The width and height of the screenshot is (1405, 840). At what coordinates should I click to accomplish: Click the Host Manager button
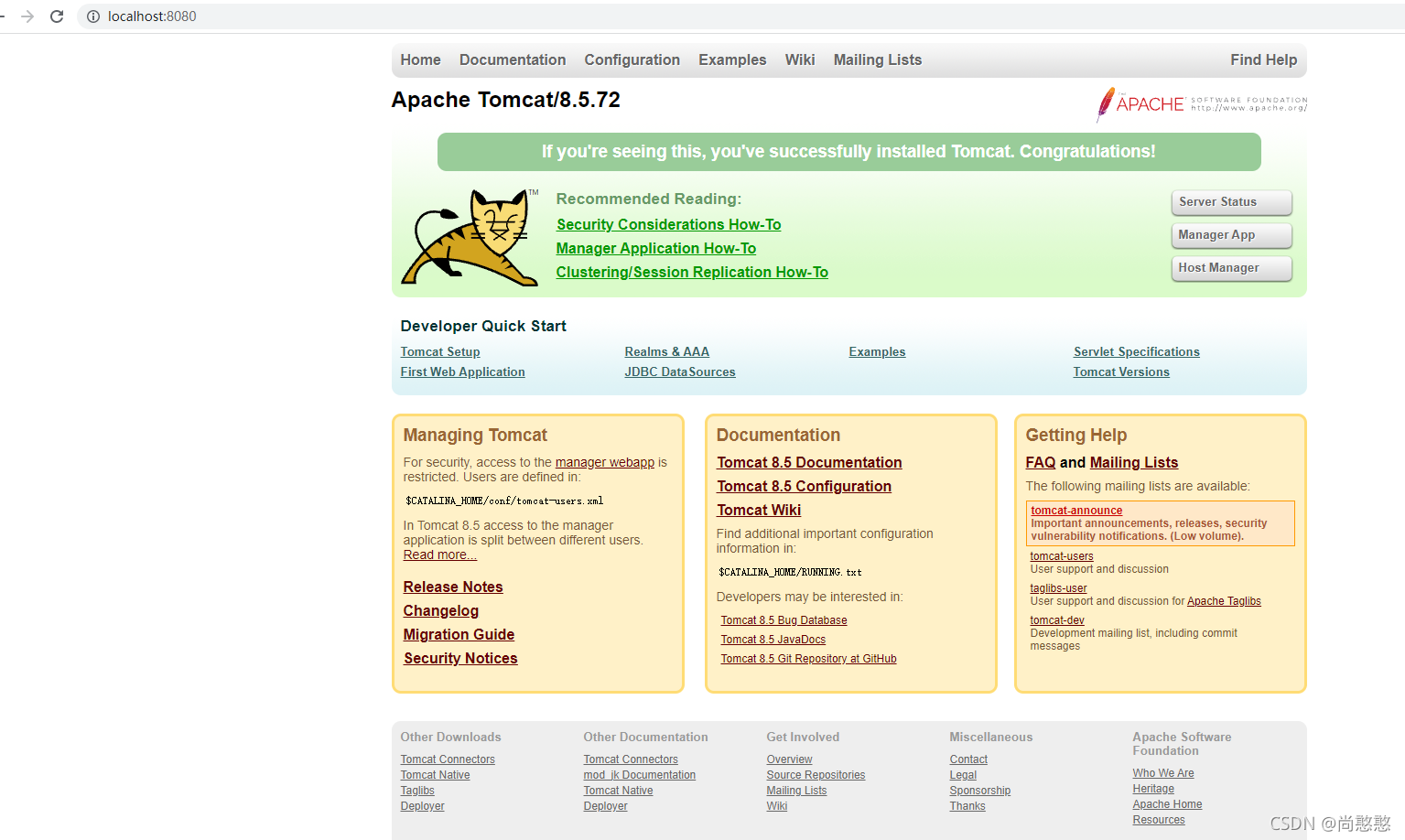(1231, 268)
